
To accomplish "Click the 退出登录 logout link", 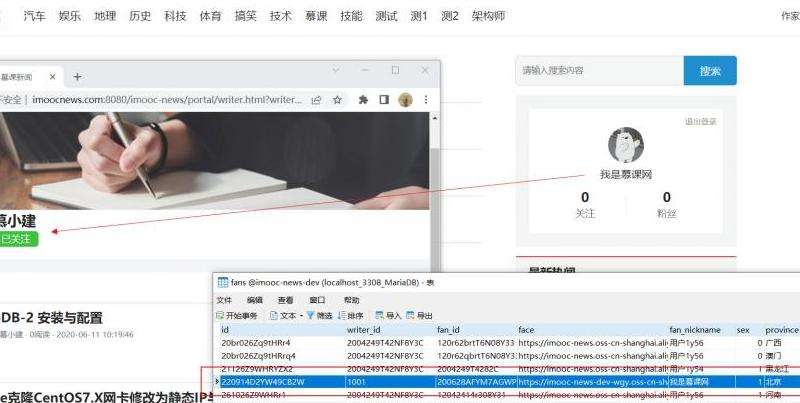I will point(700,122).
